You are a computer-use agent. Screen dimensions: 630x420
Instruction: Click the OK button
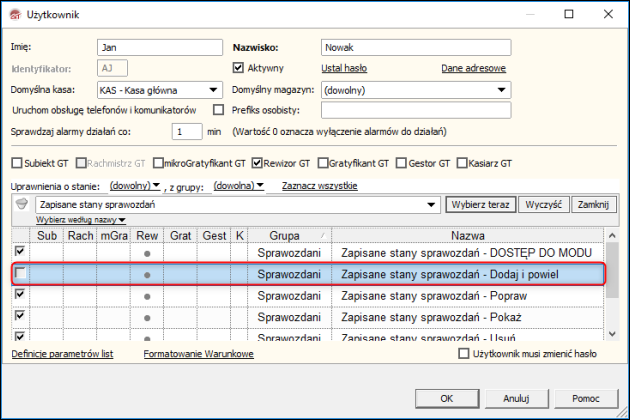click(446, 397)
